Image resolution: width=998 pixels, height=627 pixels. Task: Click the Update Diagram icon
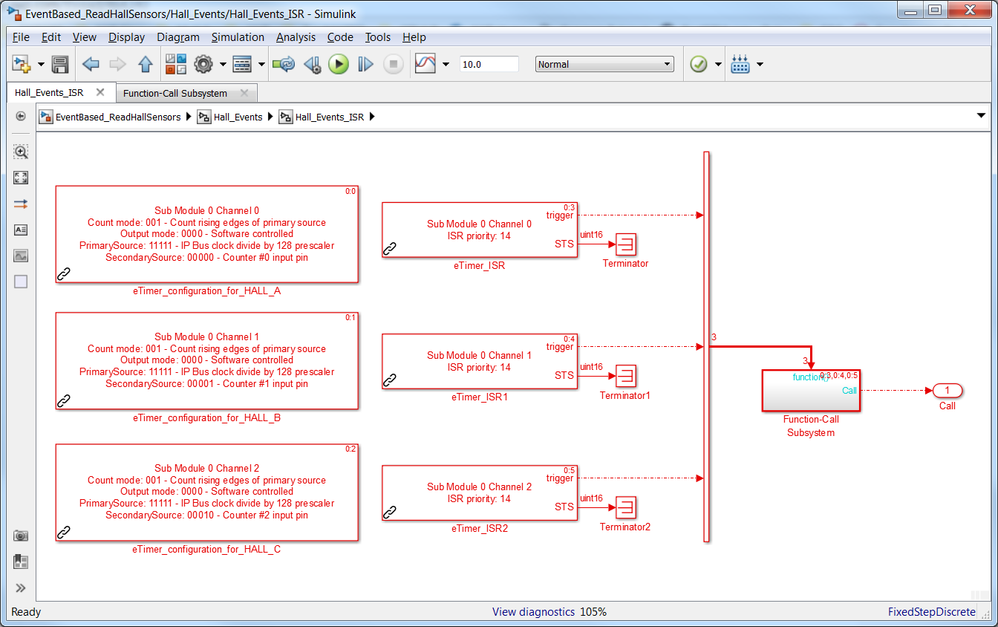point(283,64)
